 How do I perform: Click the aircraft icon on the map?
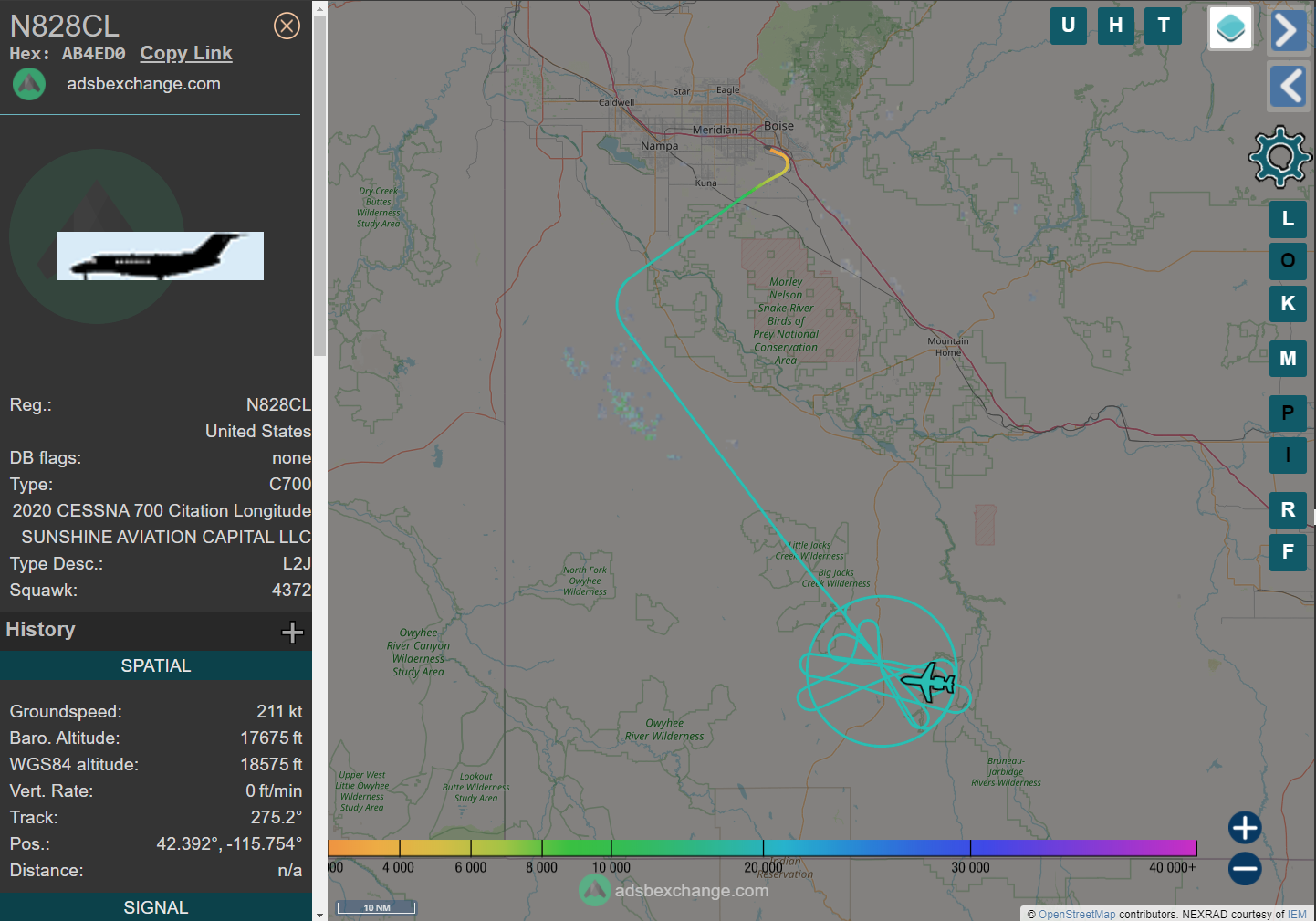(929, 682)
